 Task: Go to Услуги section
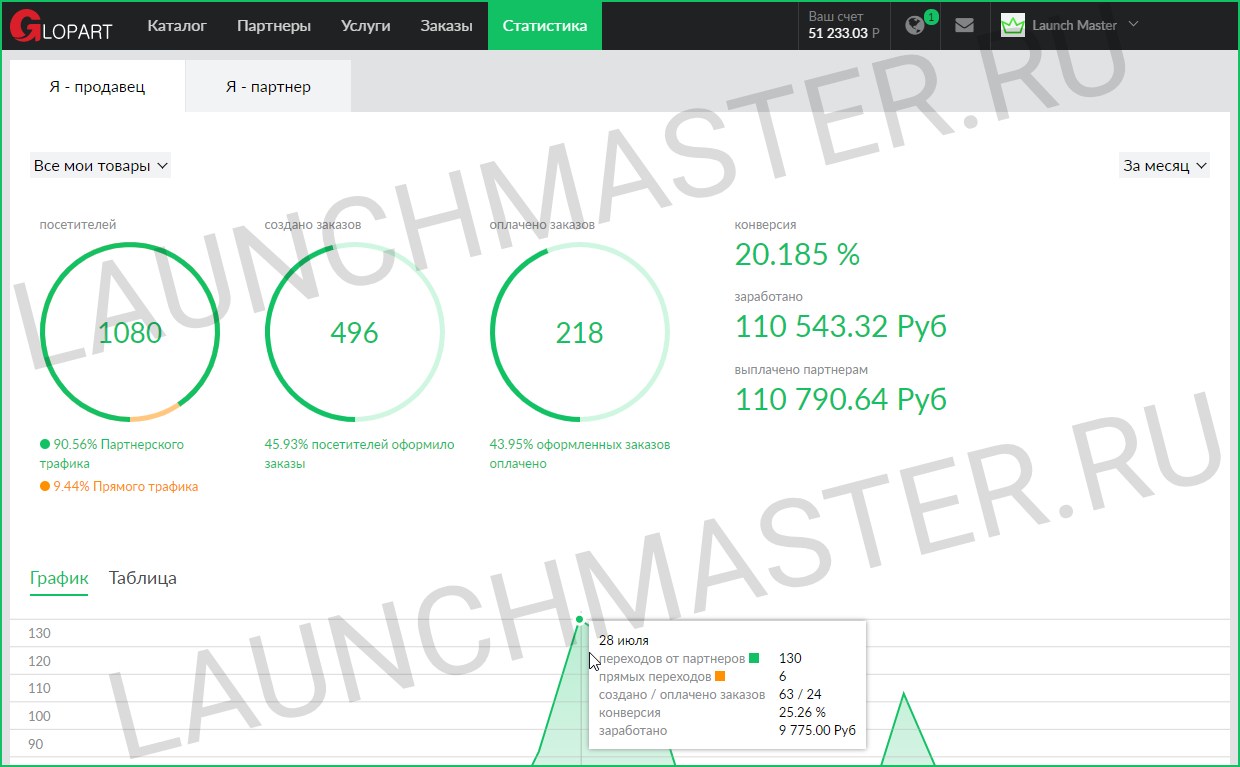tap(365, 26)
